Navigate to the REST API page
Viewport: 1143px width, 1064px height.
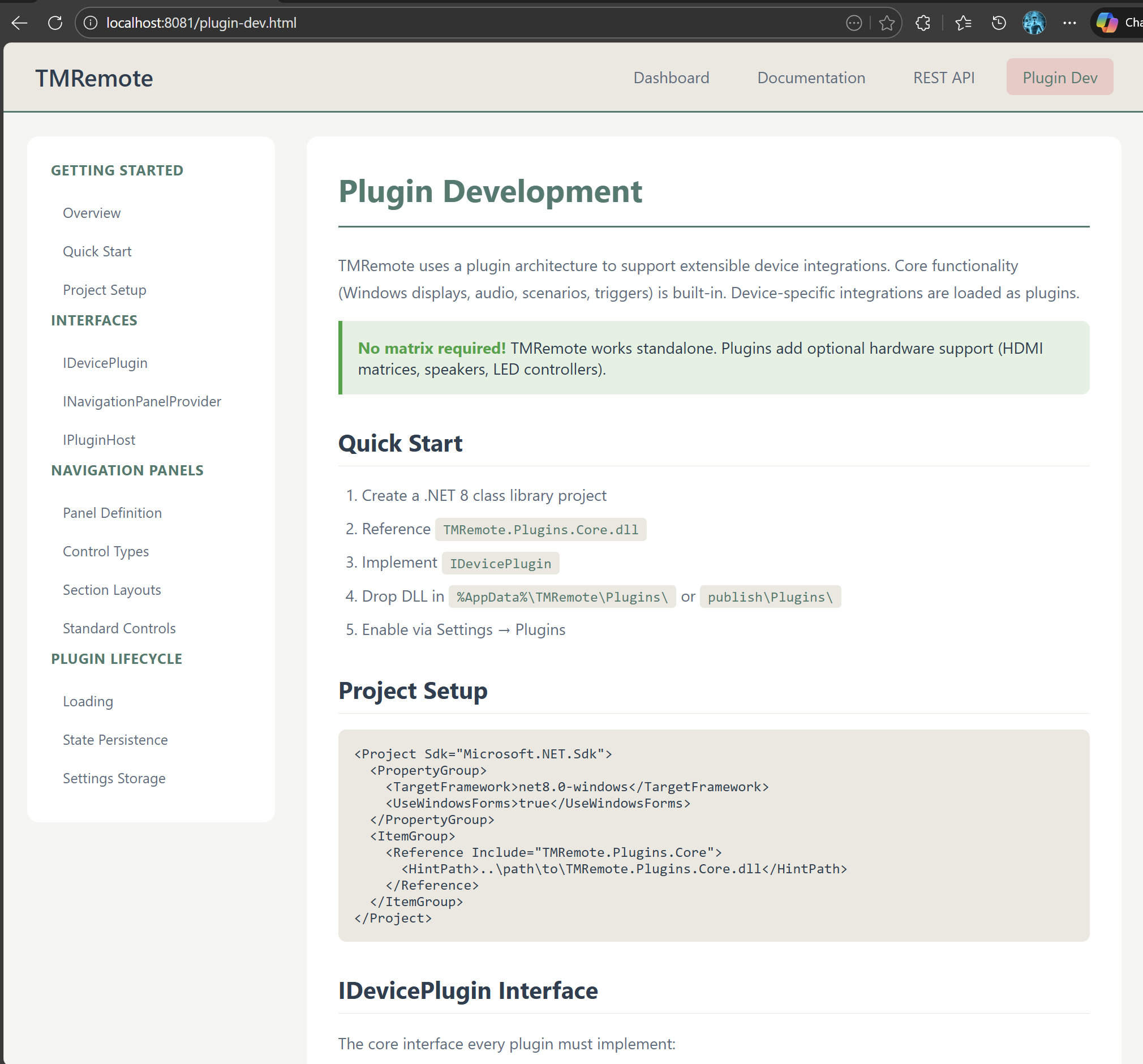click(x=943, y=77)
